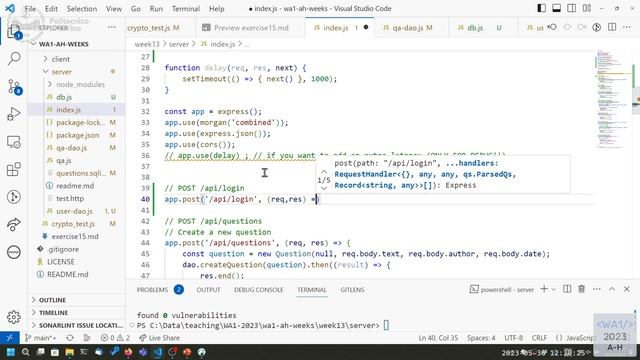640x360 pixels.
Task: Open package.json in explorer
Action: point(78,135)
